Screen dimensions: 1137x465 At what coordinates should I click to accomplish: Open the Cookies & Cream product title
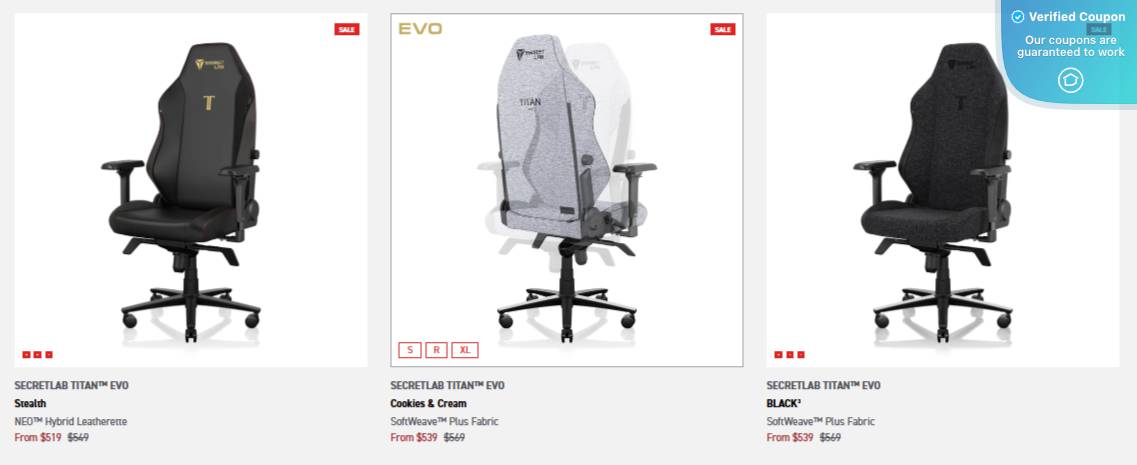pyautogui.click(x=429, y=403)
